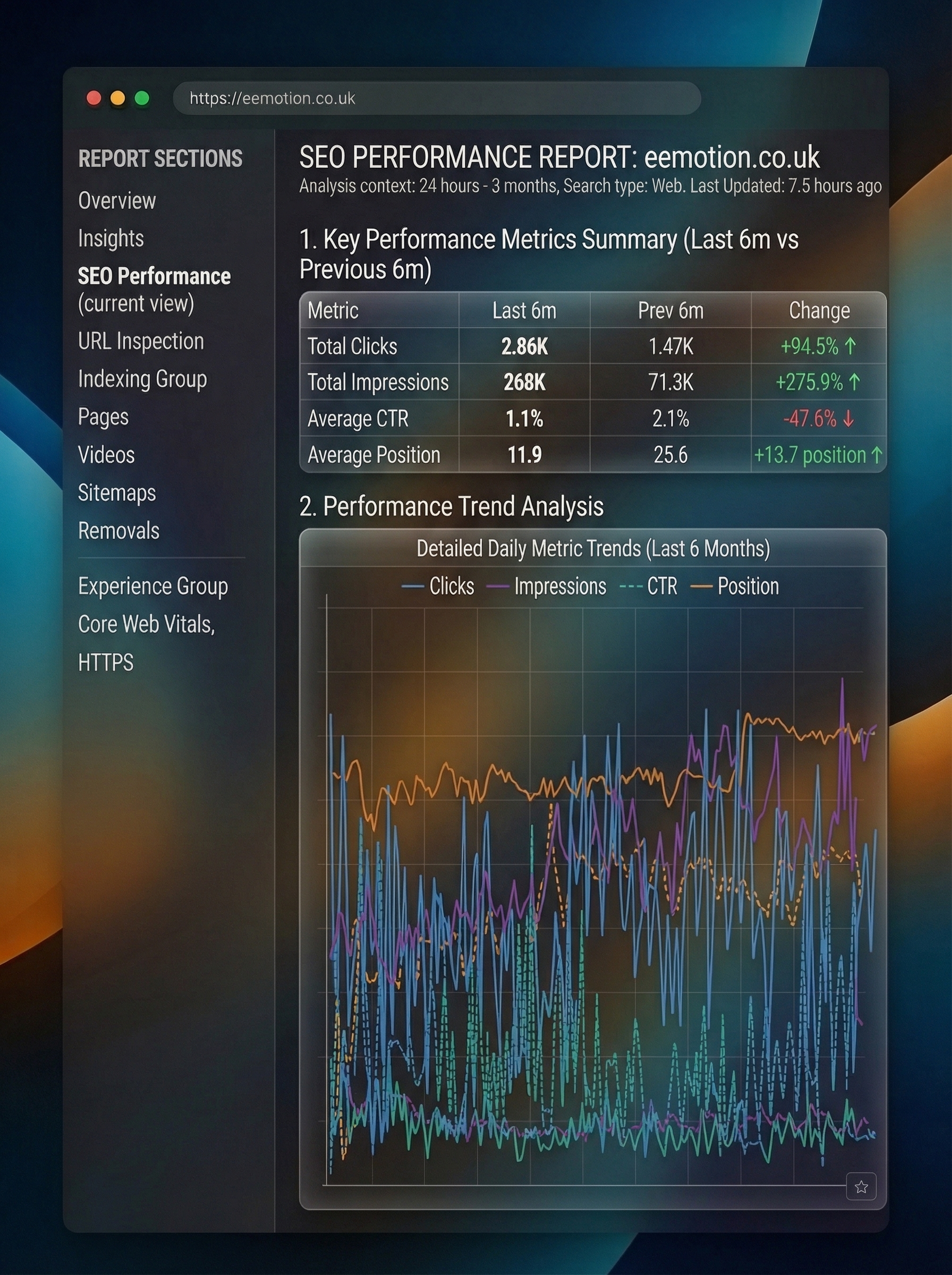Open the Pages report

pyautogui.click(x=103, y=416)
